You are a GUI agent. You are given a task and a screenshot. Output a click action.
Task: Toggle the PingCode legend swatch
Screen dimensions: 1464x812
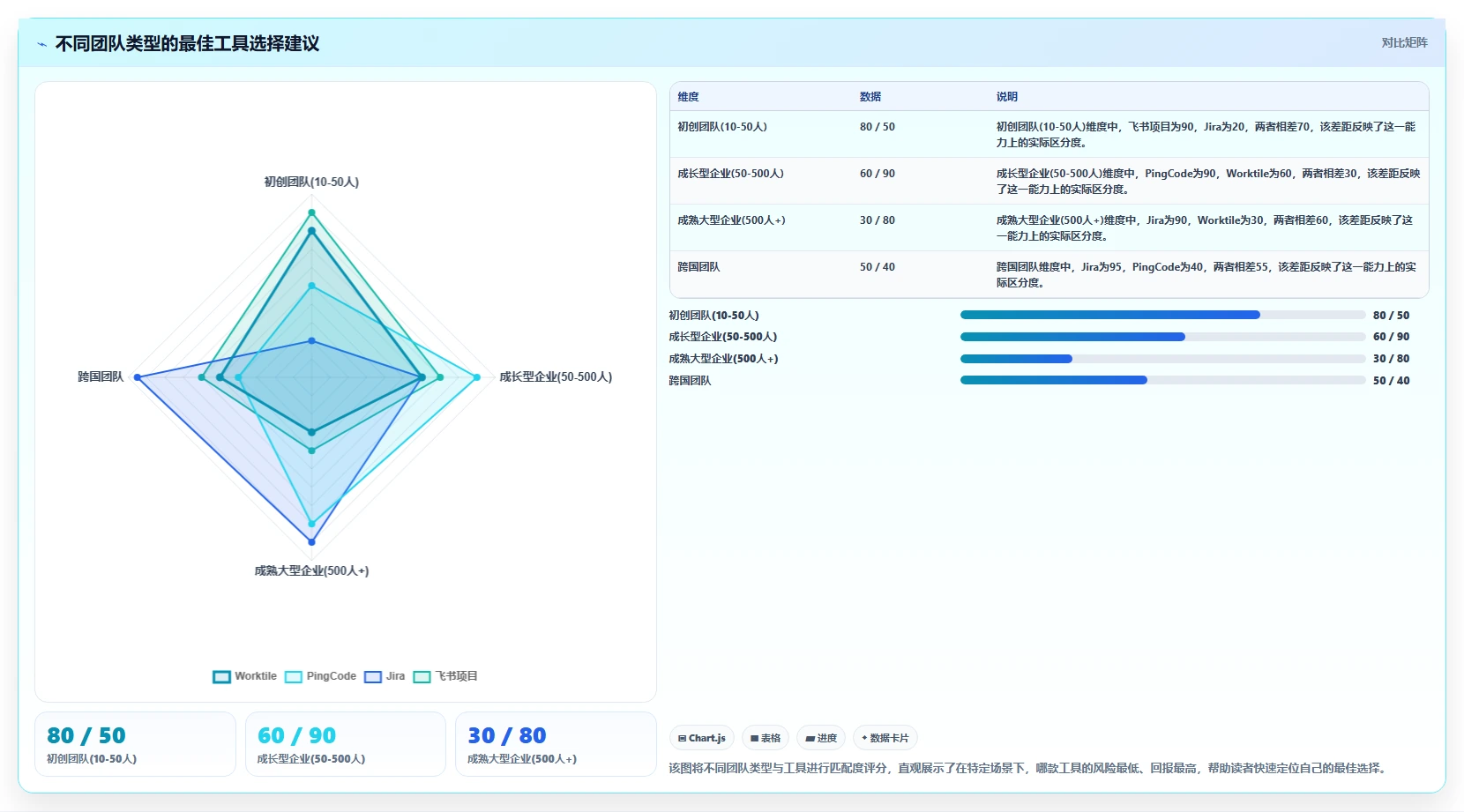click(x=293, y=676)
